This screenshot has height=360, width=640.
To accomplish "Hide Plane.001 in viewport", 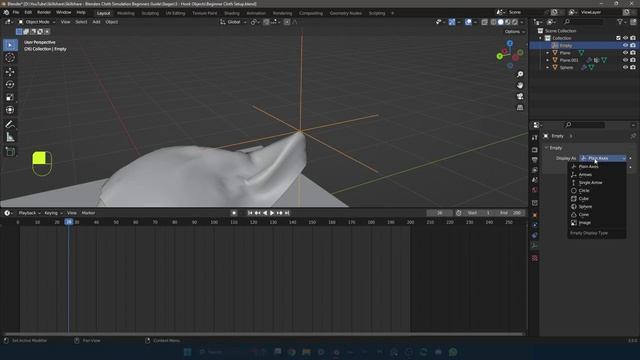I will click(x=625, y=60).
